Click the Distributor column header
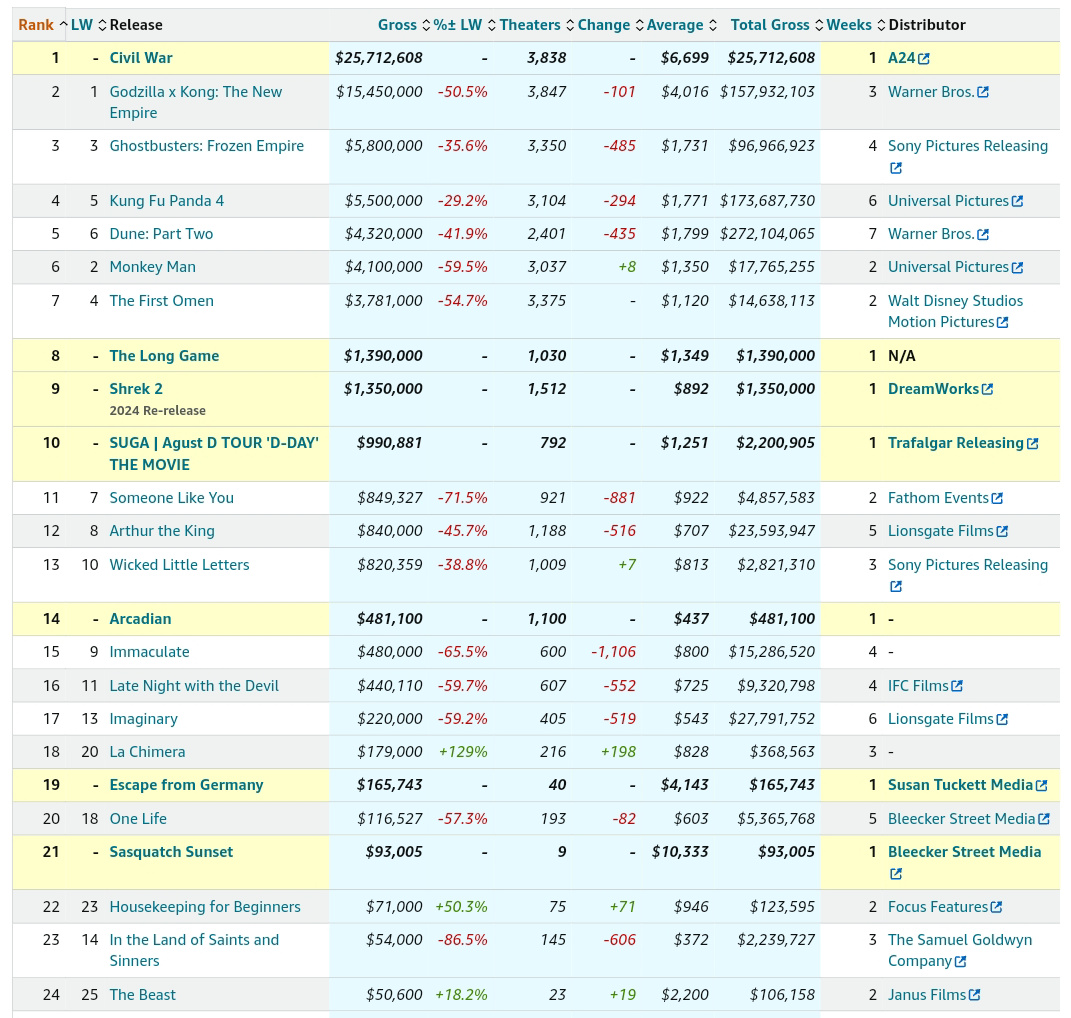1071x1018 pixels. pyautogui.click(x=927, y=25)
